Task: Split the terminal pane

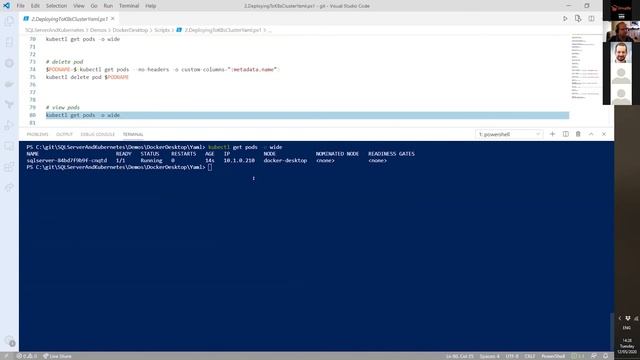Action: coord(565,134)
